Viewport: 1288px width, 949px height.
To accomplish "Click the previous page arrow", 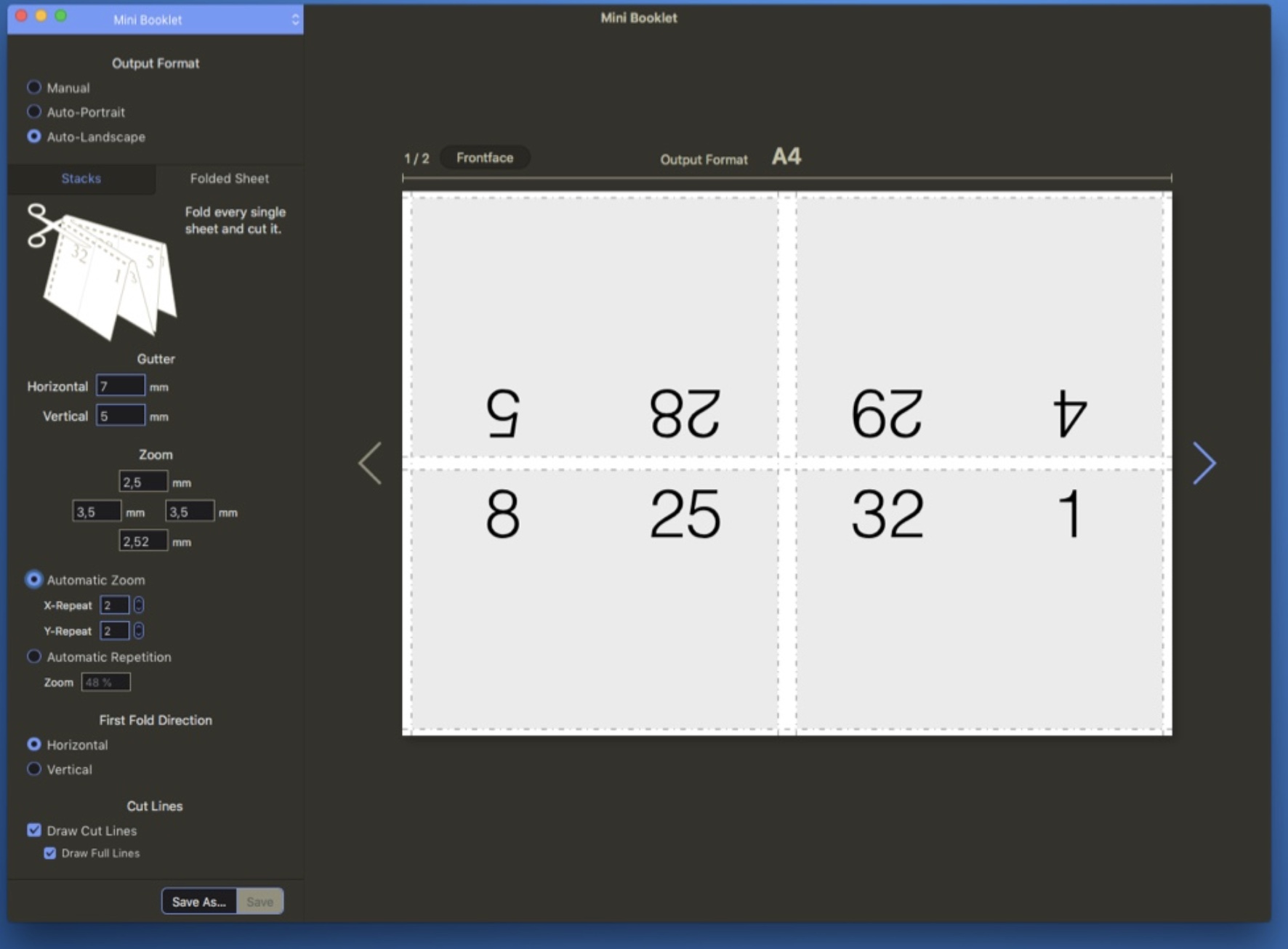I will coord(370,463).
